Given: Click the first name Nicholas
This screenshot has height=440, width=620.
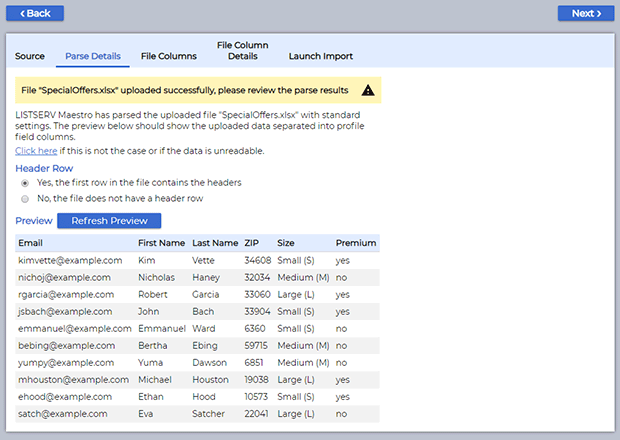Looking at the screenshot, I should point(156,278).
